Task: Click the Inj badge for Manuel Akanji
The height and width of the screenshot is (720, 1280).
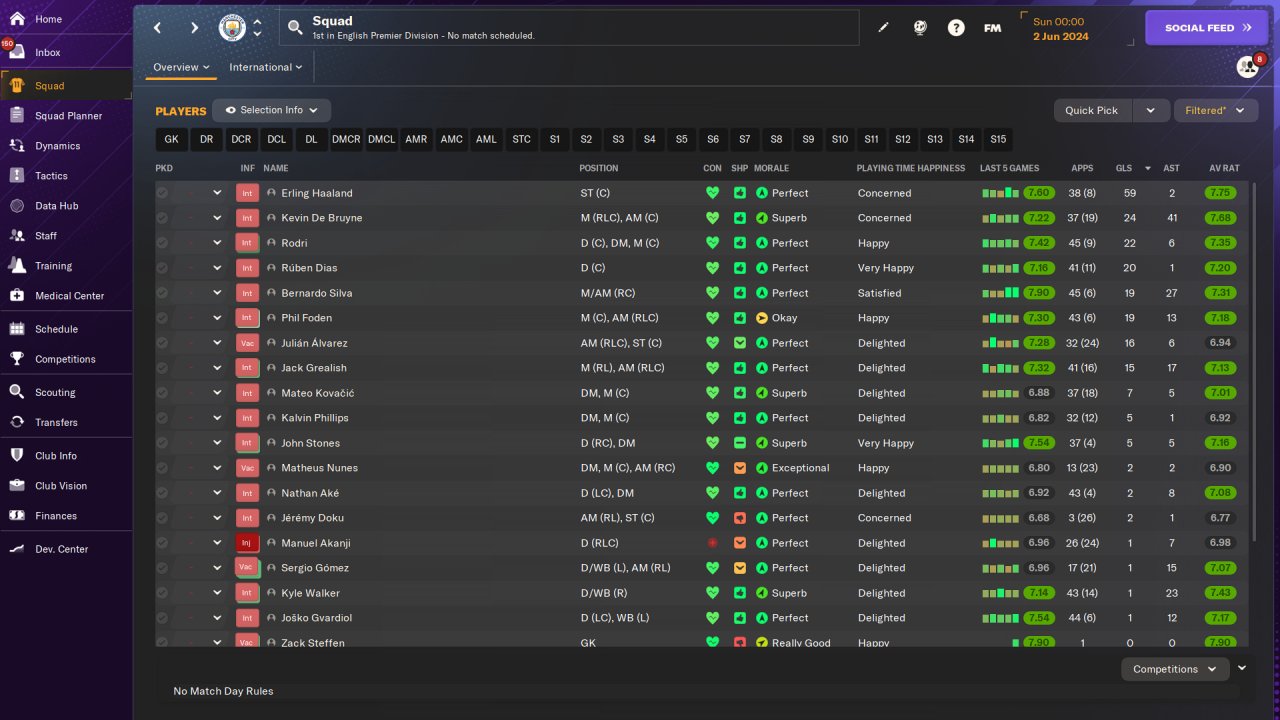Action: coord(247,543)
